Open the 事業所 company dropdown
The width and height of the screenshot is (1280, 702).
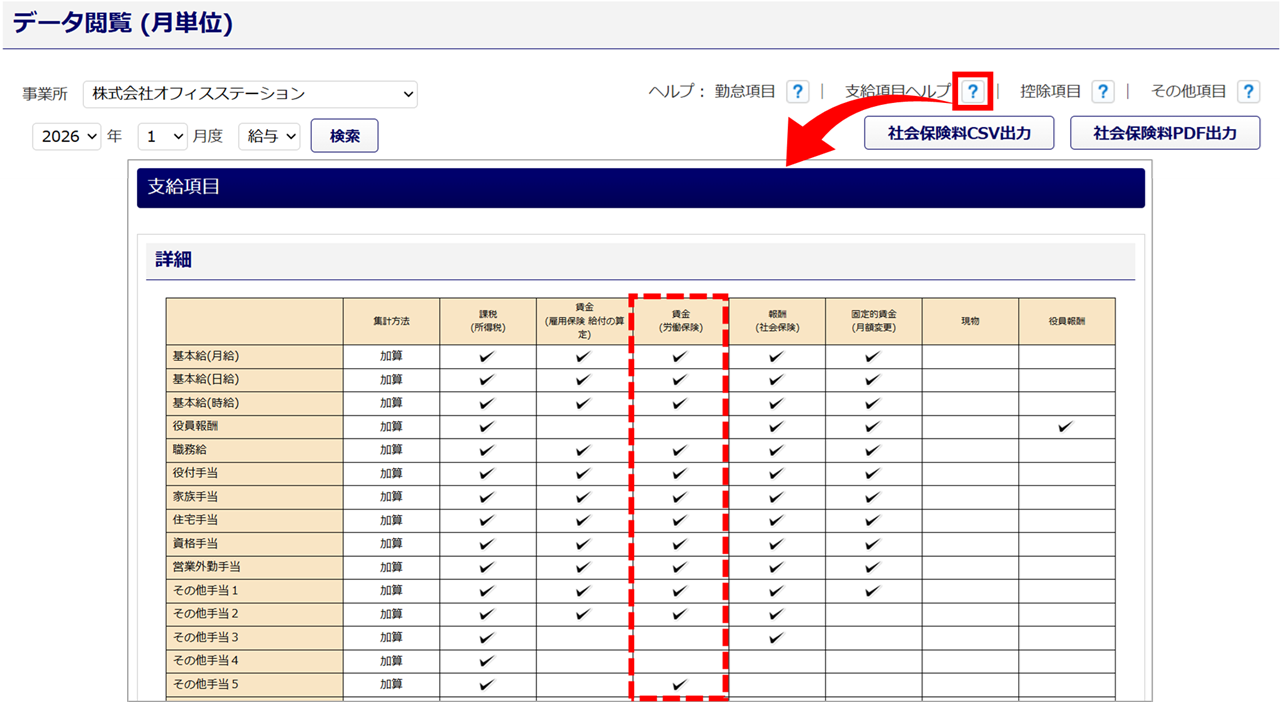click(x=250, y=94)
